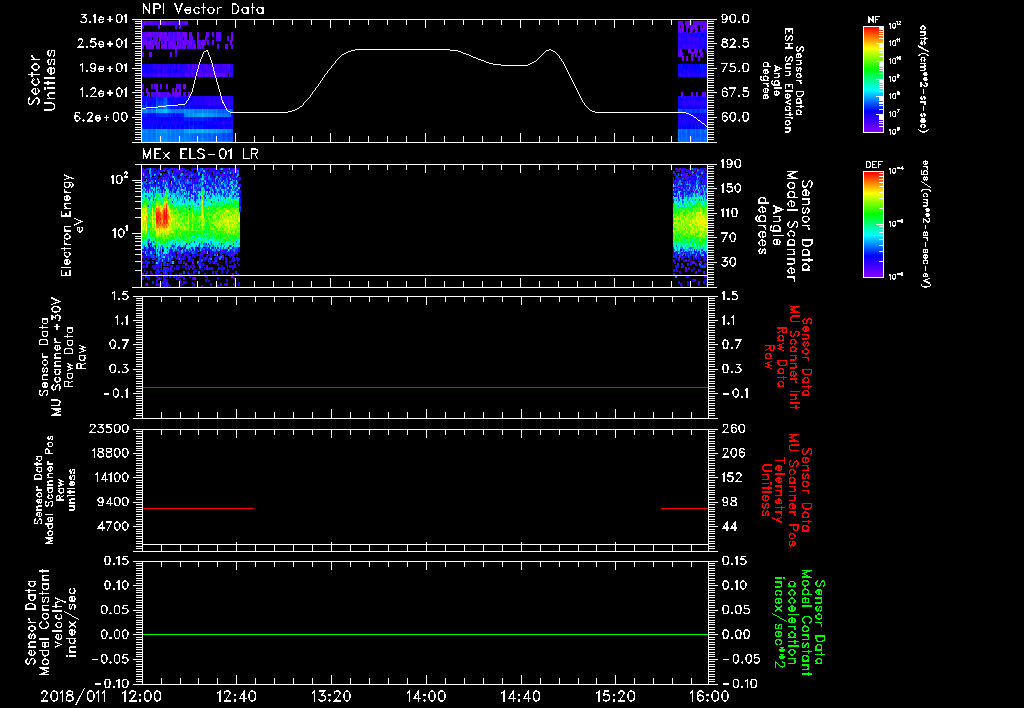
Task: Click the "ESH Sun Elevation Angle" axis label
Action: pyautogui.click(x=782, y=80)
